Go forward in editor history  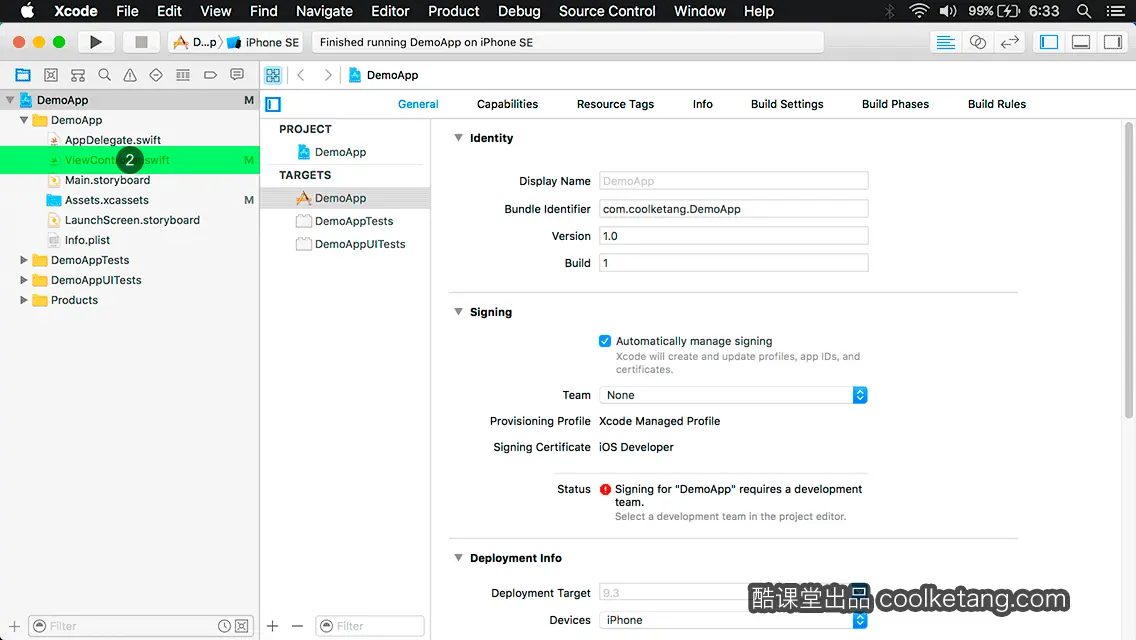327,75
